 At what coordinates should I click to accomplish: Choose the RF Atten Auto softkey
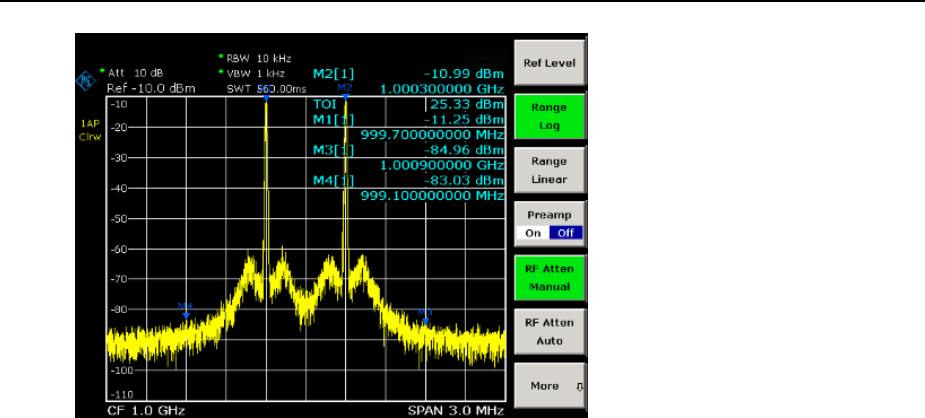pyautogui.click(x=549, y=331)
